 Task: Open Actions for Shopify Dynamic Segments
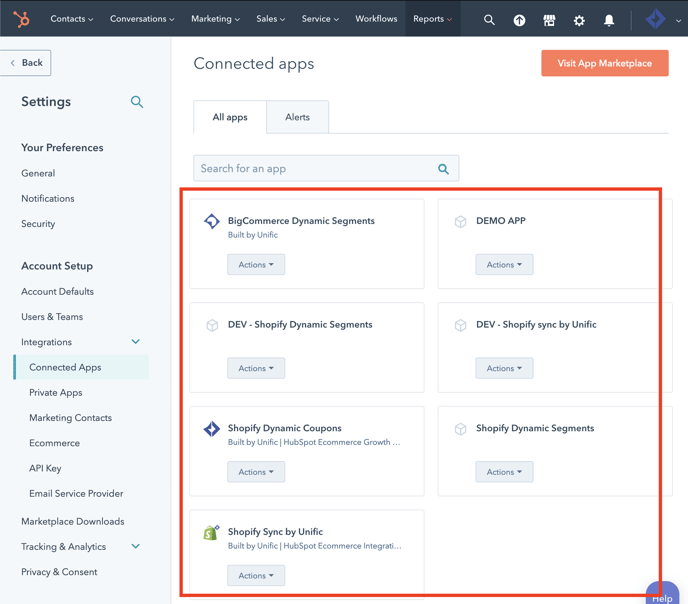(504, 472)
